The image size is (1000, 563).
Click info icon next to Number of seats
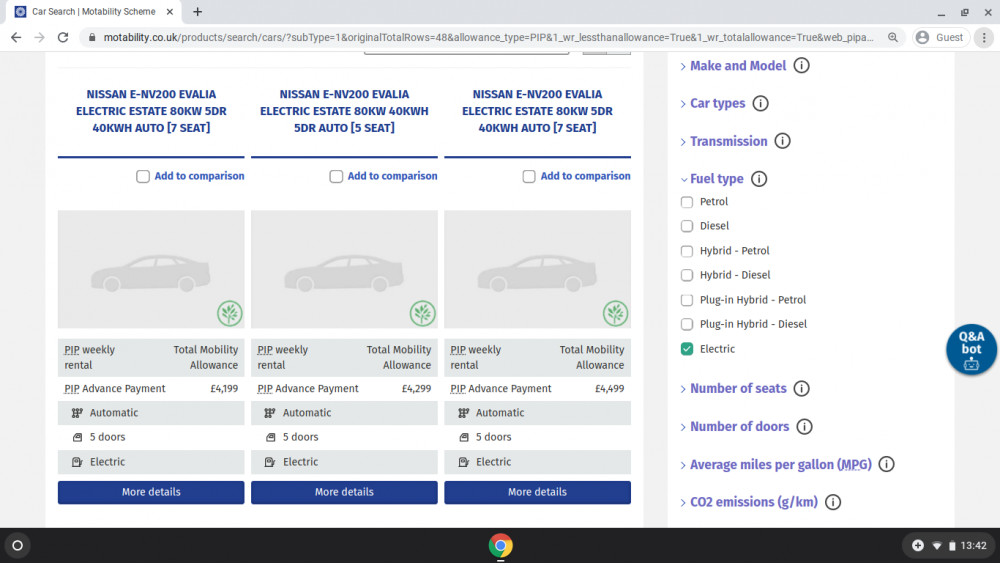(801, 388)
